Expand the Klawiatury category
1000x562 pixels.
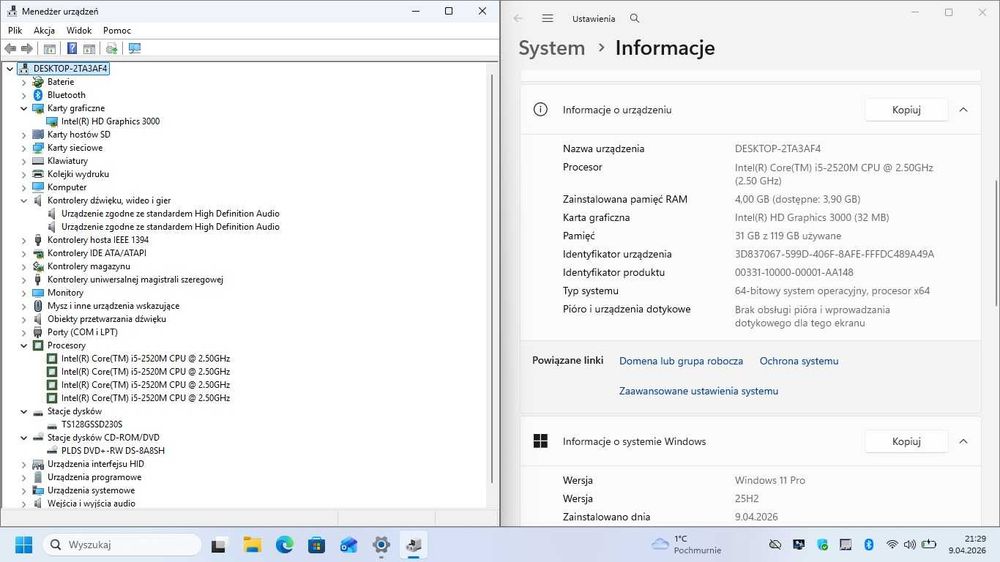pyautogui.click(x=24, y=161)
